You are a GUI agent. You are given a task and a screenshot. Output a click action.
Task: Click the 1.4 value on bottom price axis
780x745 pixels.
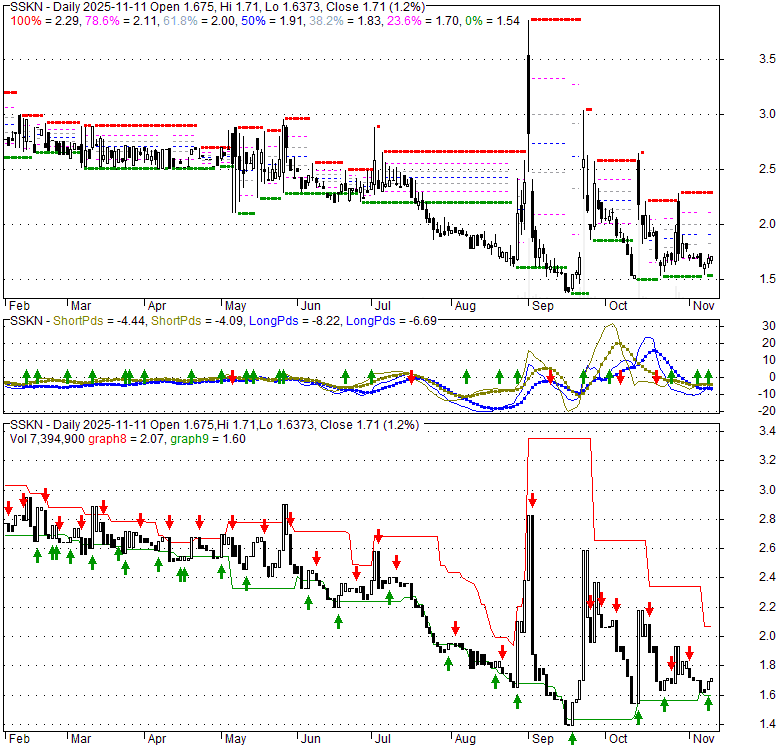point(767,724)
